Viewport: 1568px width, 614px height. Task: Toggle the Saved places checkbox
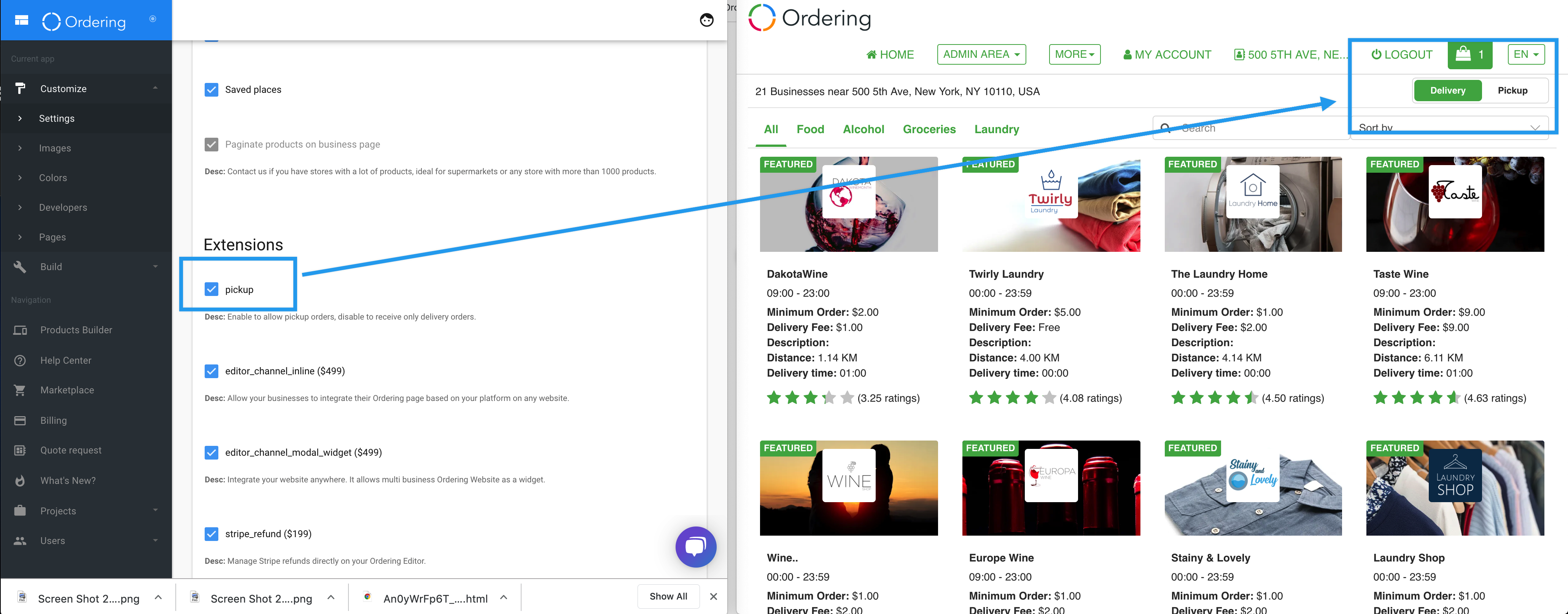[x=211, y=89]
